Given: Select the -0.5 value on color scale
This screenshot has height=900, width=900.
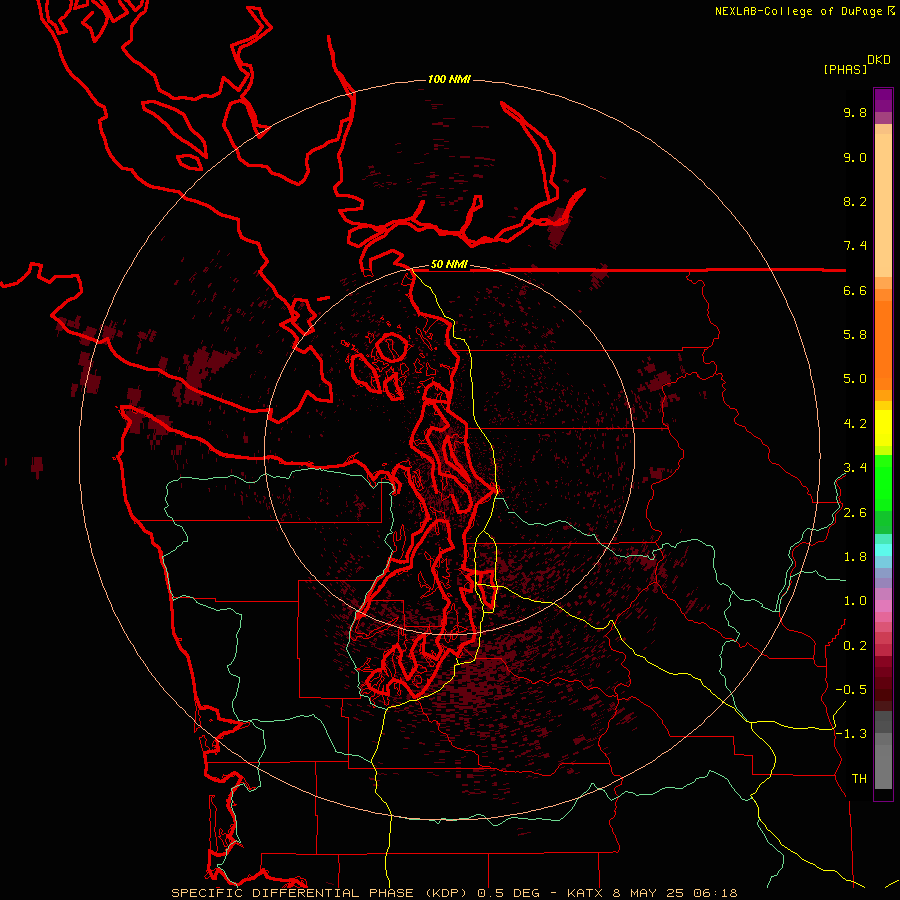Looking at the screenshot, I should [851, 690].
